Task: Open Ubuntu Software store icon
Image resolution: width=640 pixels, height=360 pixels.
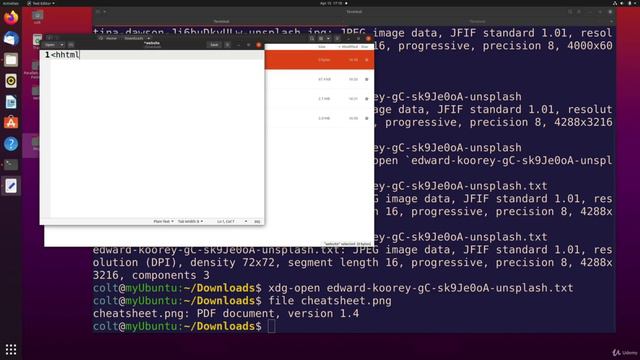Action: coord(11,122)
